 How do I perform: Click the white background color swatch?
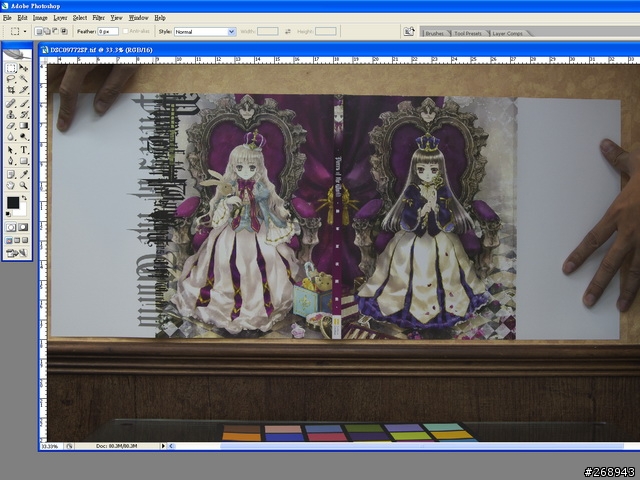pos(22,210)
